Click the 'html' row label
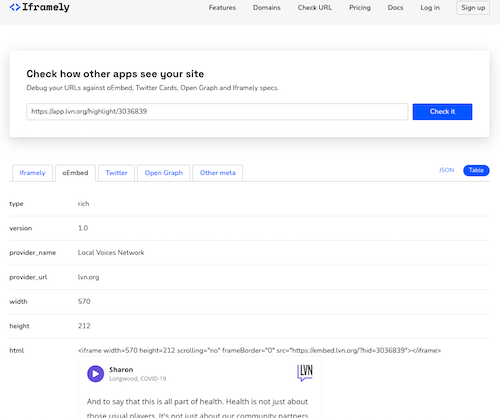The width and height of the screenshot is (500, 418). tap(17, 350)
